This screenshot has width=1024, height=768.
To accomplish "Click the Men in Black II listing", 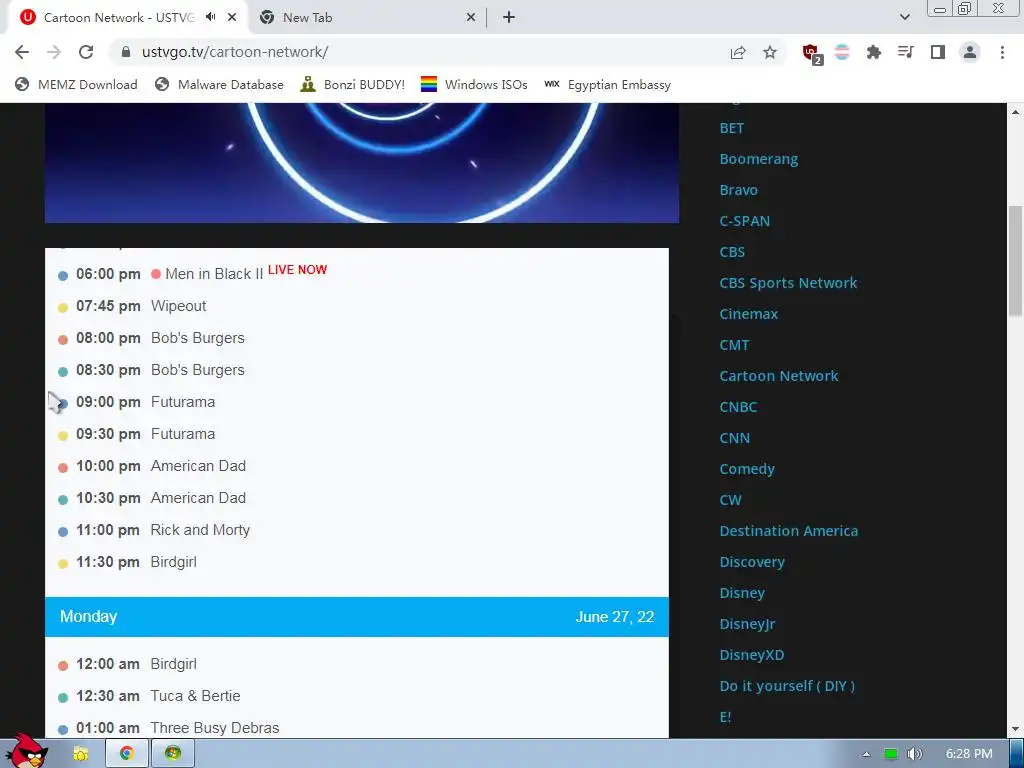I will click(214, 274).
